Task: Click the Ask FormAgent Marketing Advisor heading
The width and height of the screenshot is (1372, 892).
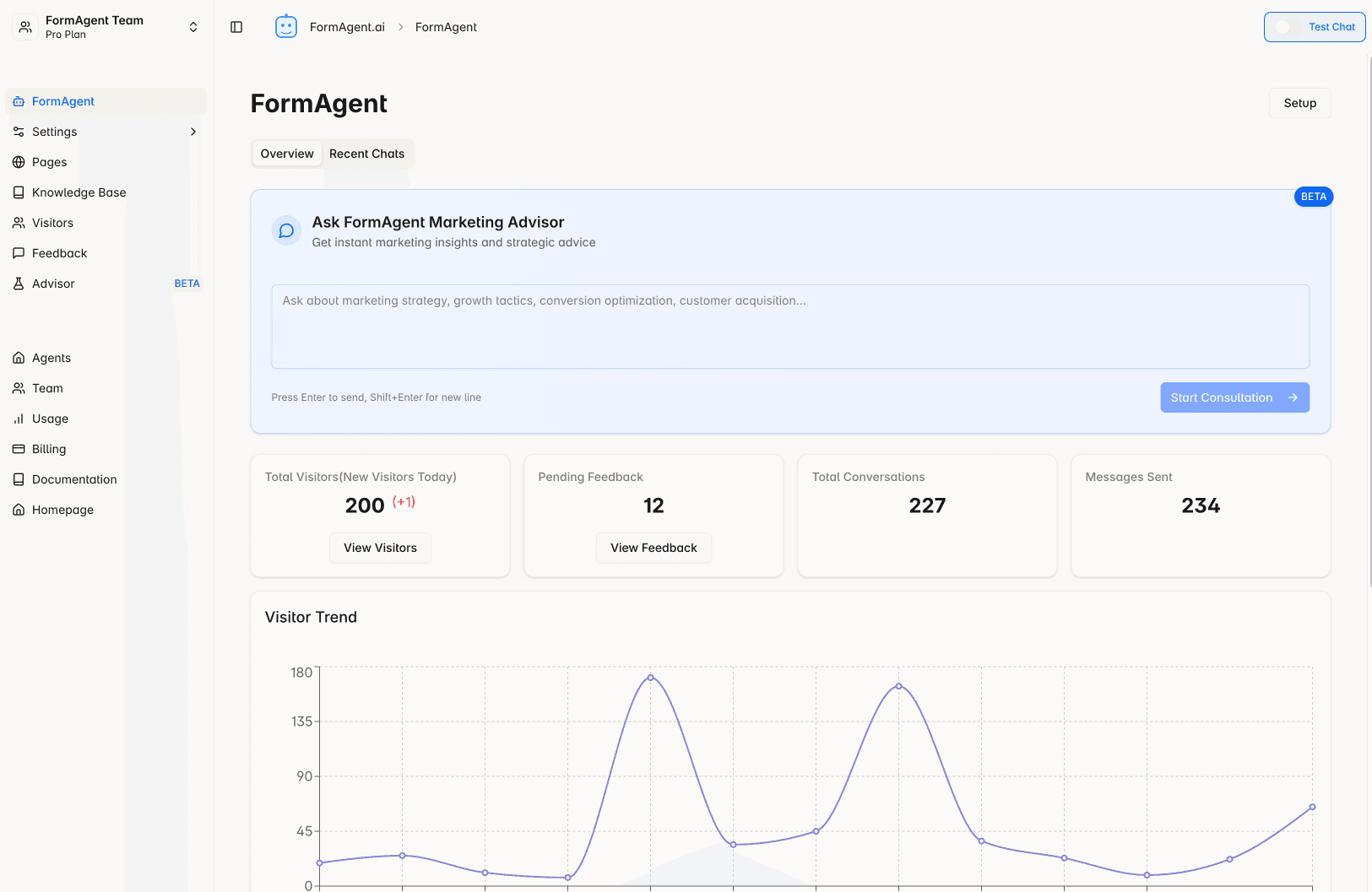Action: click(438, 222)
